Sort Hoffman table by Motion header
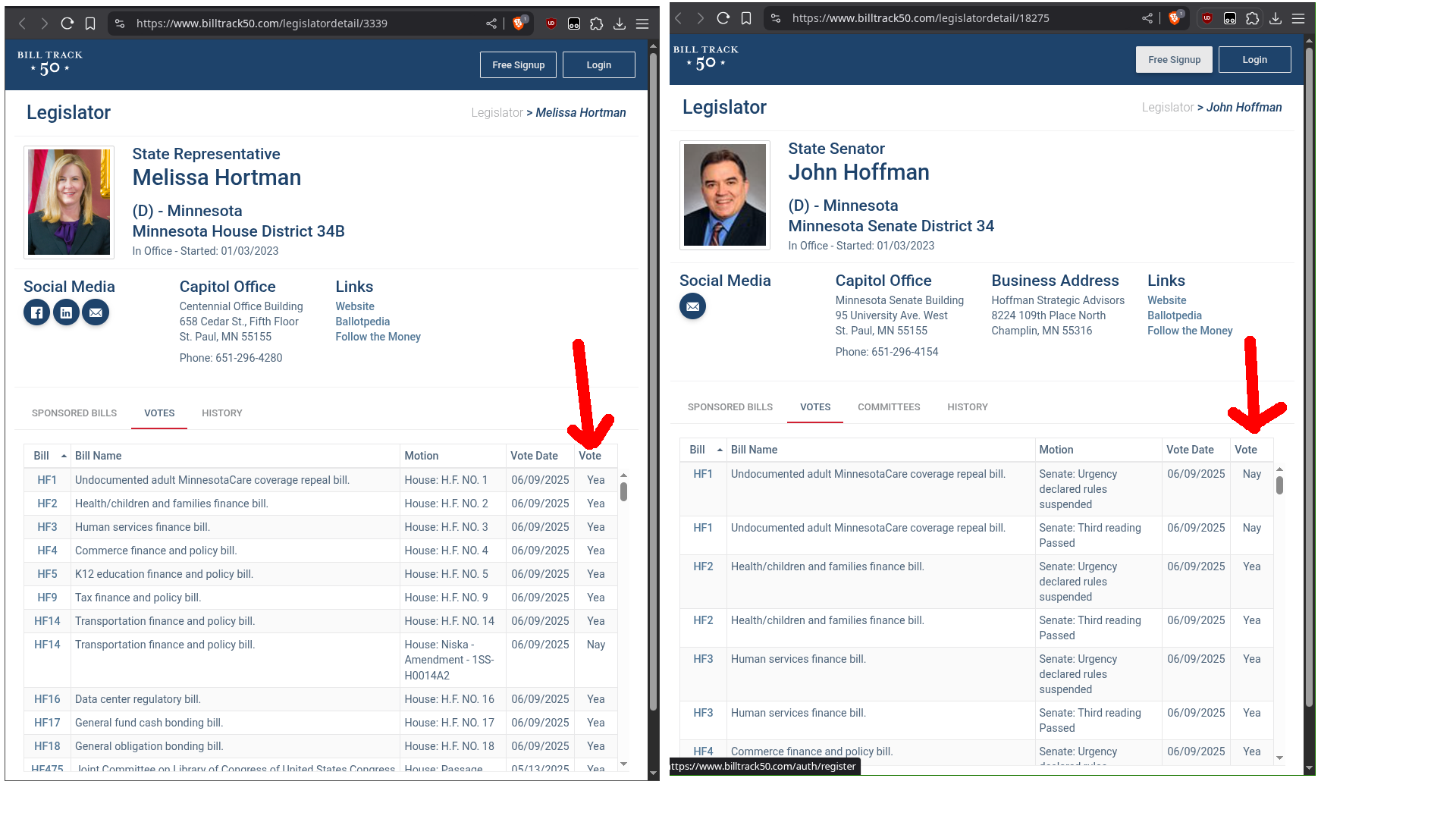 1098,450
